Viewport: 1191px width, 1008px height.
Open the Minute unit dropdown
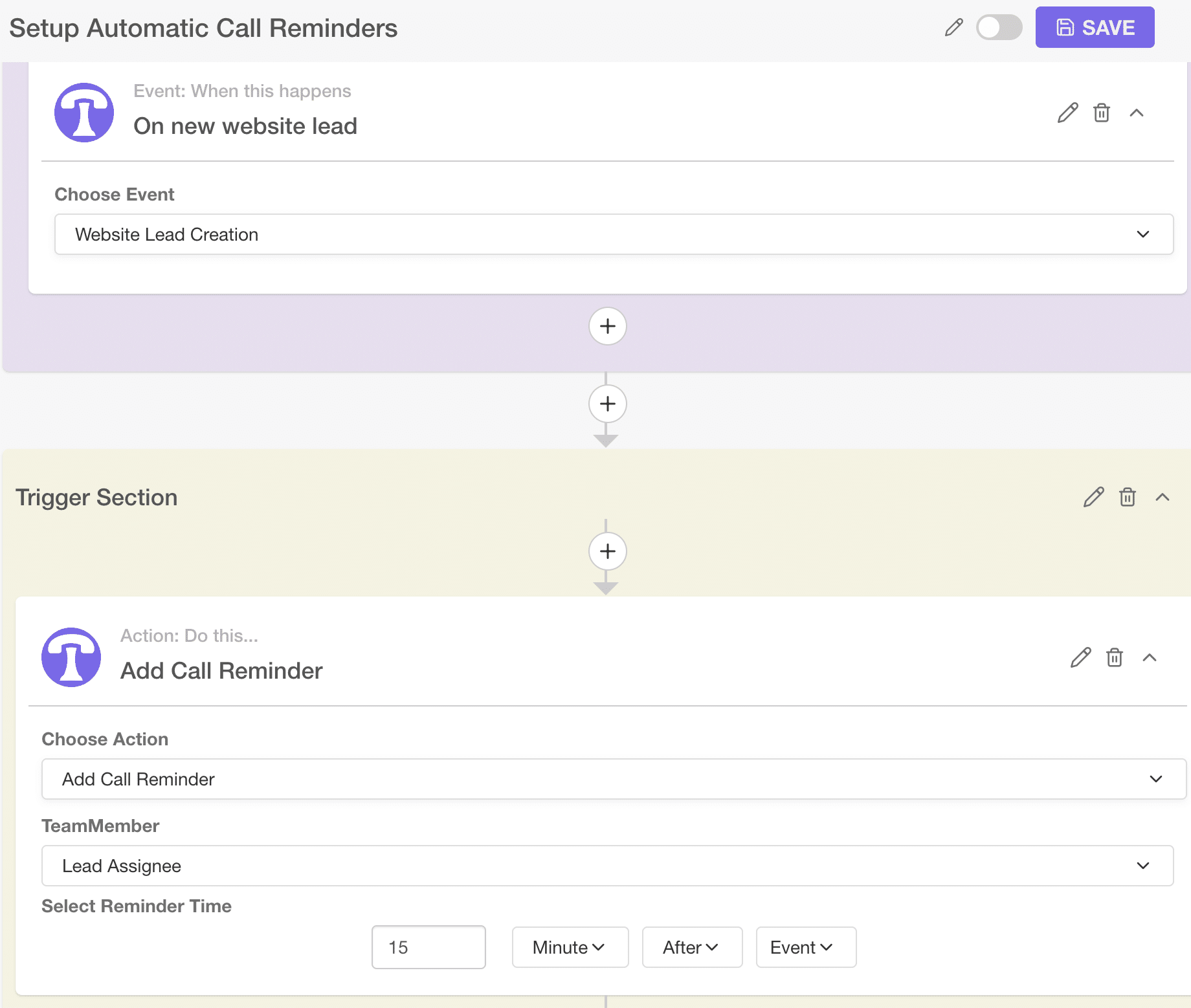[570, 947]
